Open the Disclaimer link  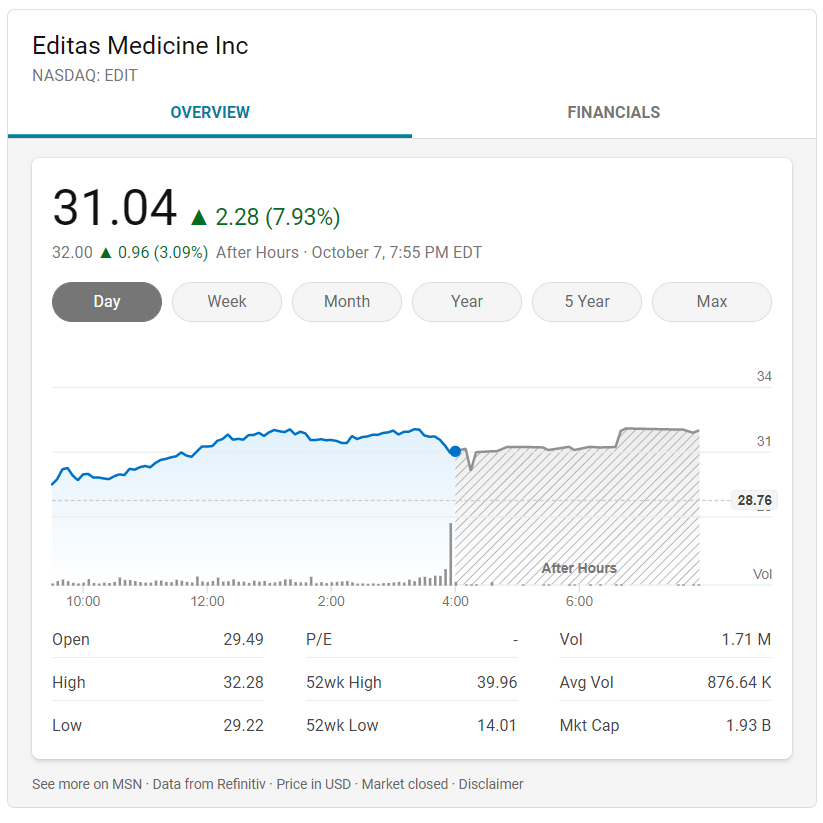click(x=491, y=784)
